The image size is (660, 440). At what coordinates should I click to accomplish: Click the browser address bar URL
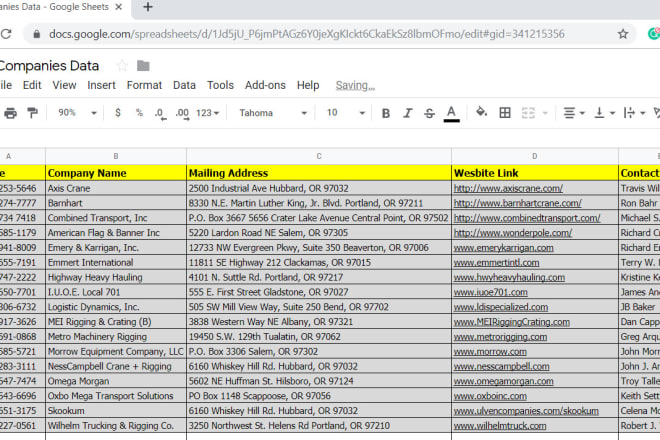pyautogui.click(x=306, y=34)
